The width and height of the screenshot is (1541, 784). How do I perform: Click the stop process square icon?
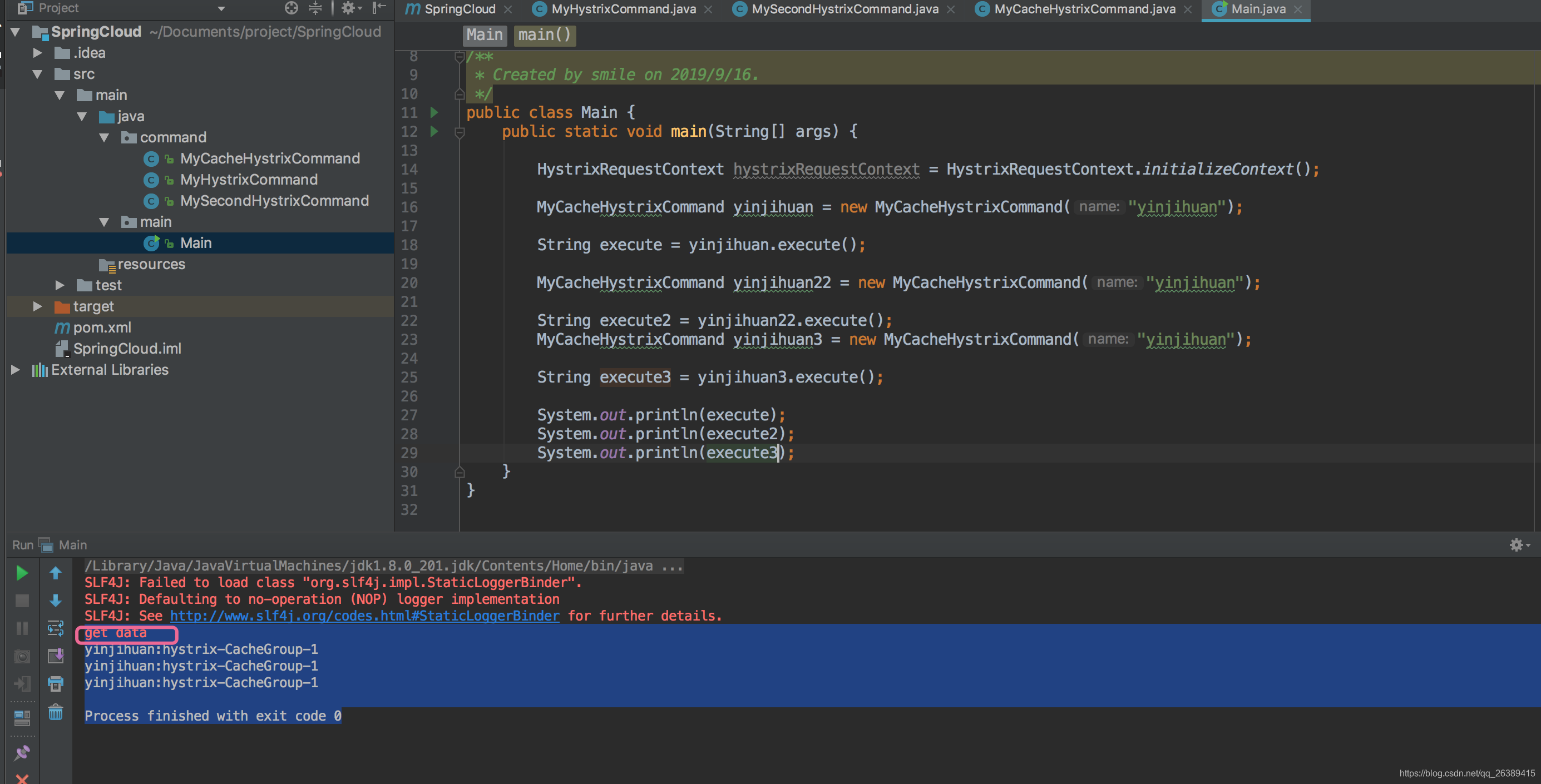tap(22, 601)
